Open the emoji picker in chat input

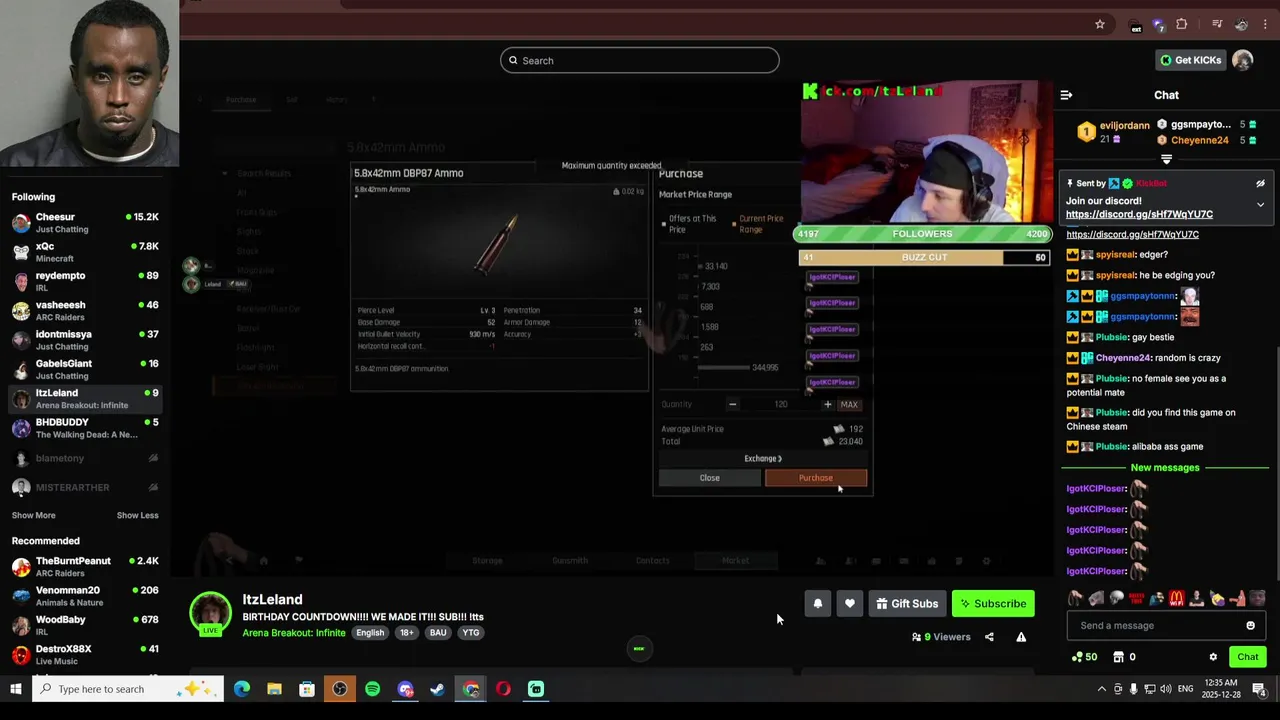coord(1250,626)
